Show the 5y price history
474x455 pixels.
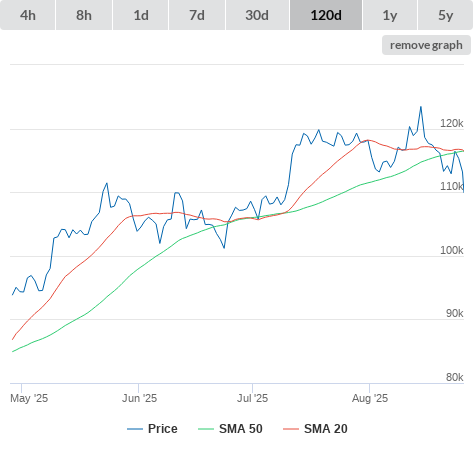(x=446, y=15)
